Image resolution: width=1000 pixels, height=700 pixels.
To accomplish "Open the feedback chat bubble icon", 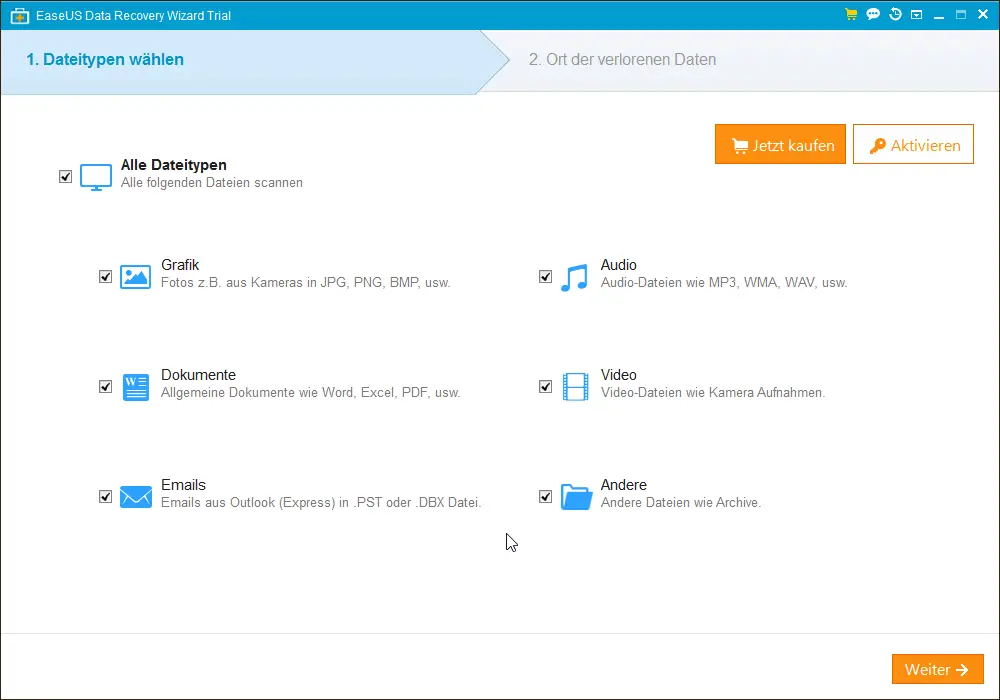I will 873,14.
